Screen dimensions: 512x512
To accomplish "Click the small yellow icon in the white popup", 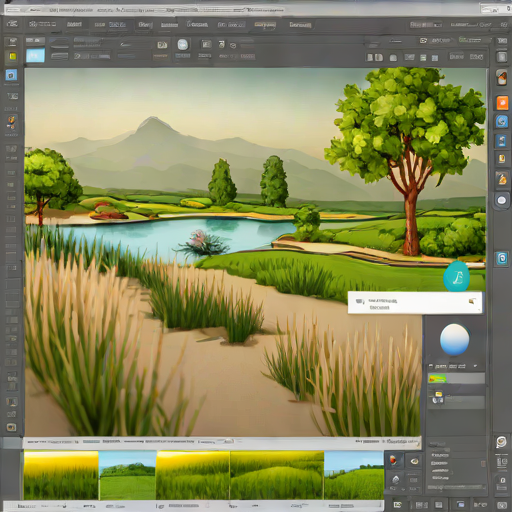I will tap(472, 302).
